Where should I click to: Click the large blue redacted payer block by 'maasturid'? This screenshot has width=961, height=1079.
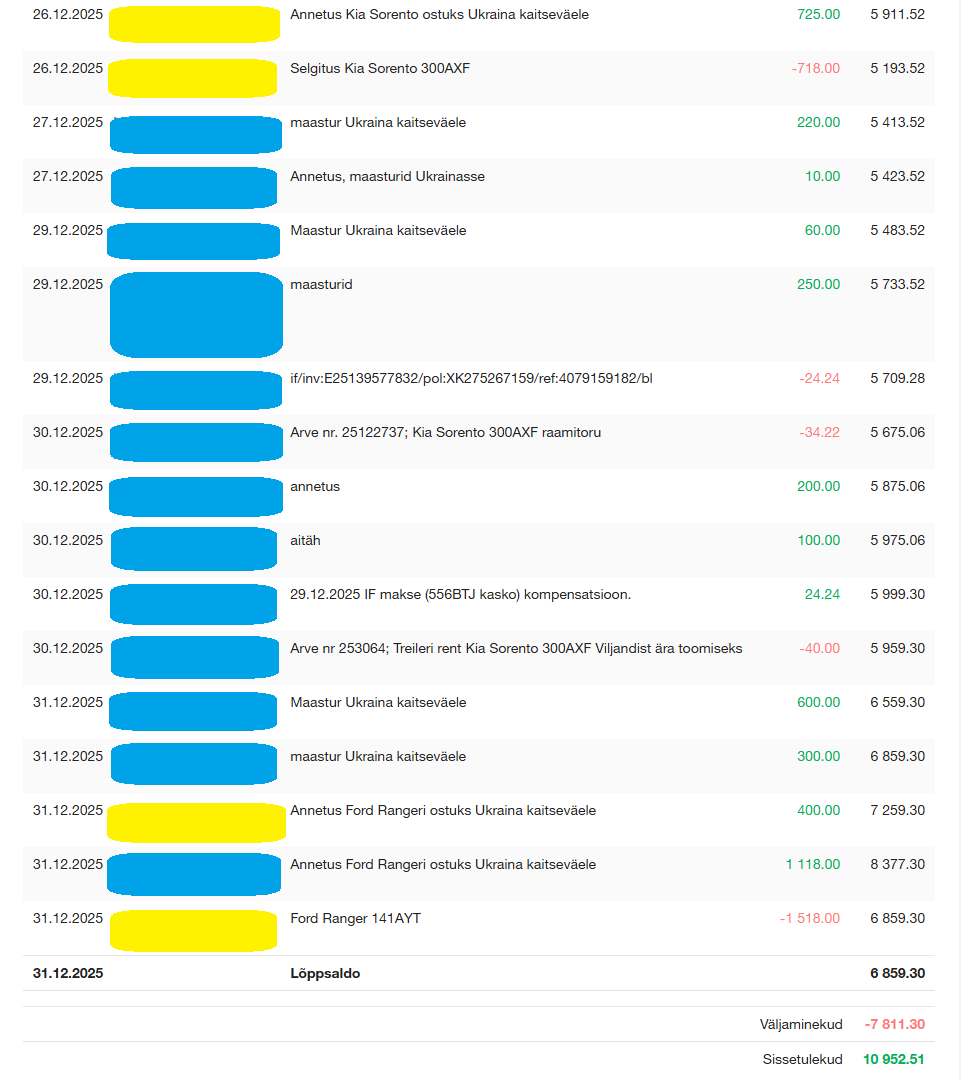tap(196, 315)
